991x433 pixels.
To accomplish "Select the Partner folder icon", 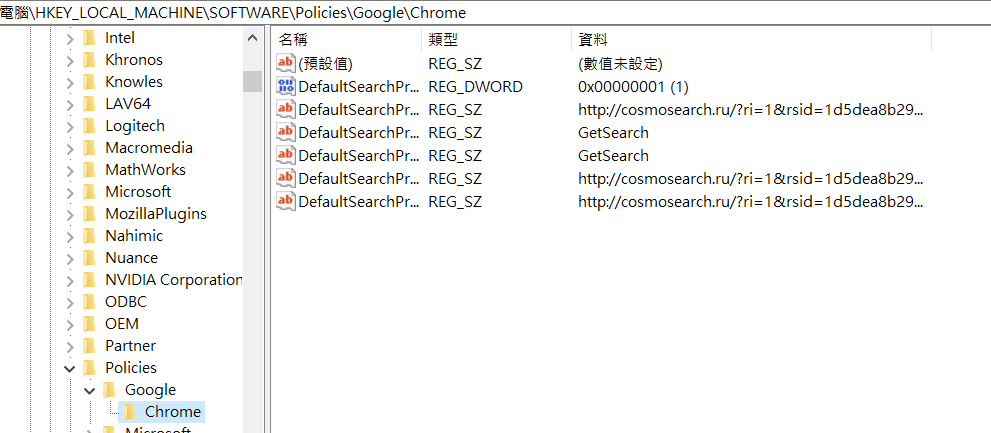I will pyautogui.click(x=90, y=346).
